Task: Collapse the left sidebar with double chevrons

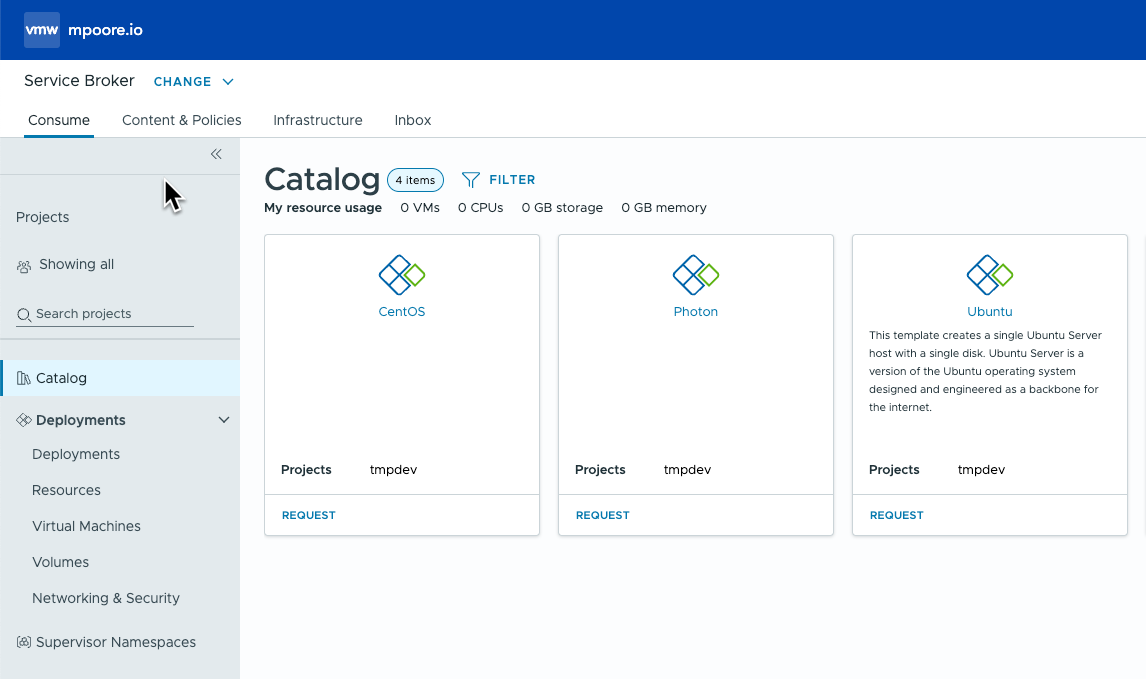Action: point(216,154)
